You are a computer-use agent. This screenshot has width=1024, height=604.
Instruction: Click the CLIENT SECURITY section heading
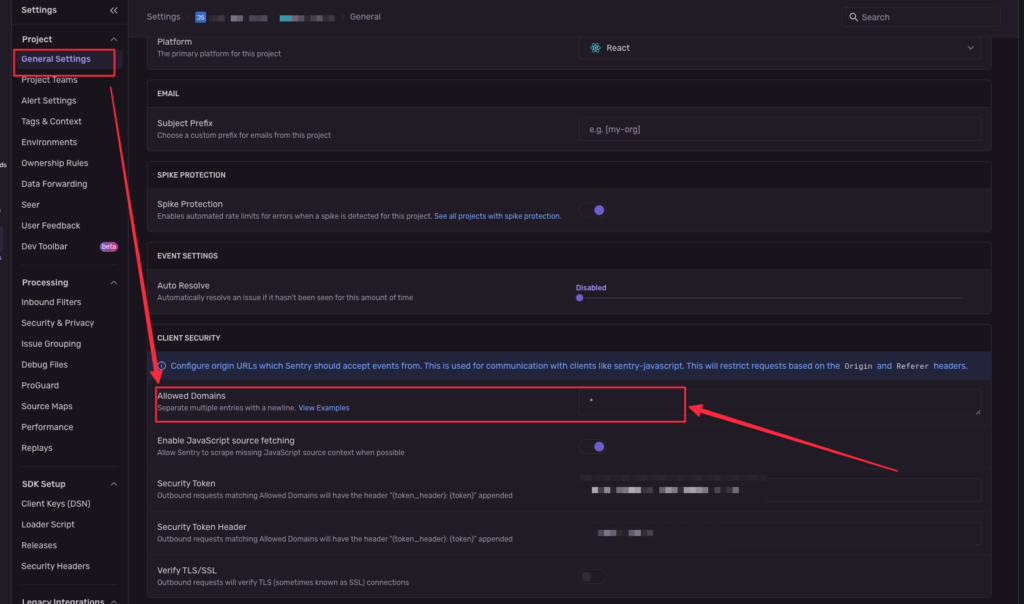click(189, 338)
